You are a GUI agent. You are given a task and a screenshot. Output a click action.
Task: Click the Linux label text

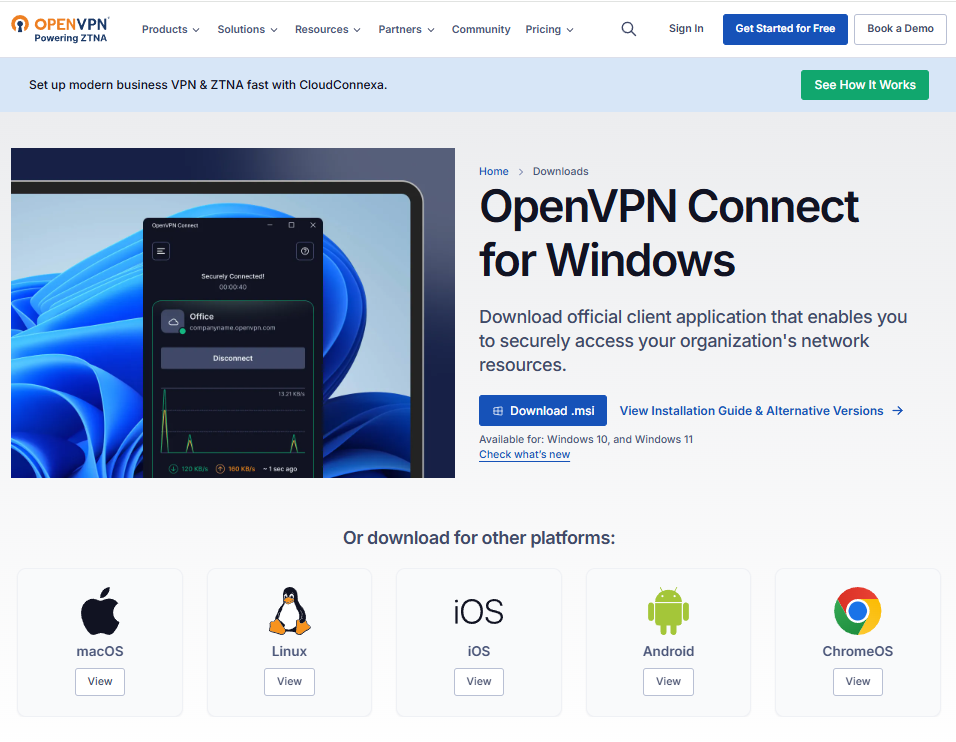[x=290, y=651]
